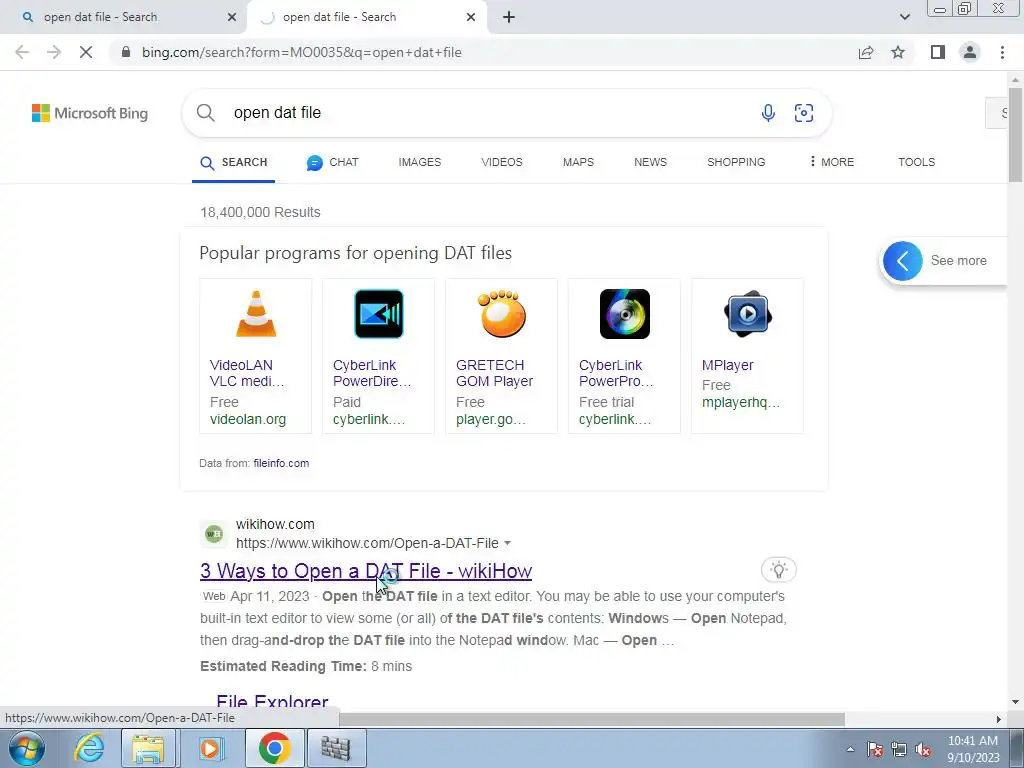The width and height of the screenshot is (1024, 768).
Task: Show hidden system tray icons arrow
Action: click(850, 749)
